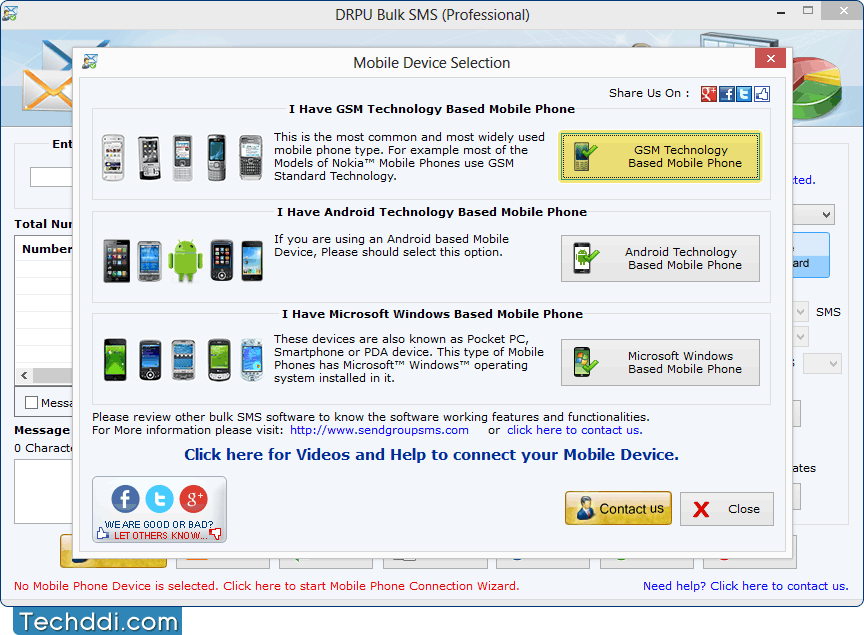
Task: Share on Google Plus icon at top
Action: tap(709, 94)
